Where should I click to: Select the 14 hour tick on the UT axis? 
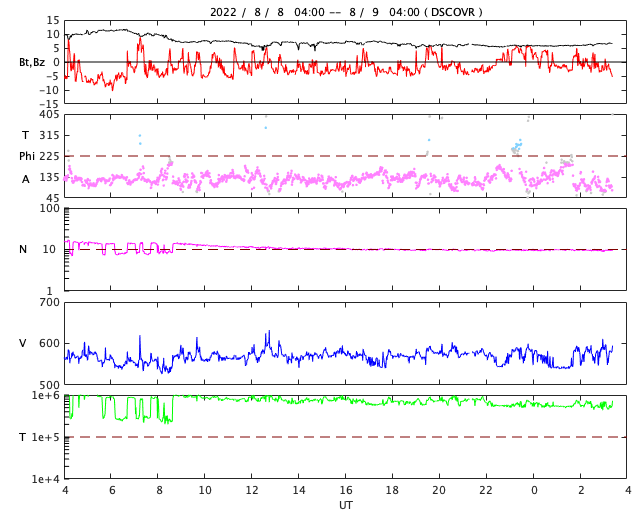299,490
